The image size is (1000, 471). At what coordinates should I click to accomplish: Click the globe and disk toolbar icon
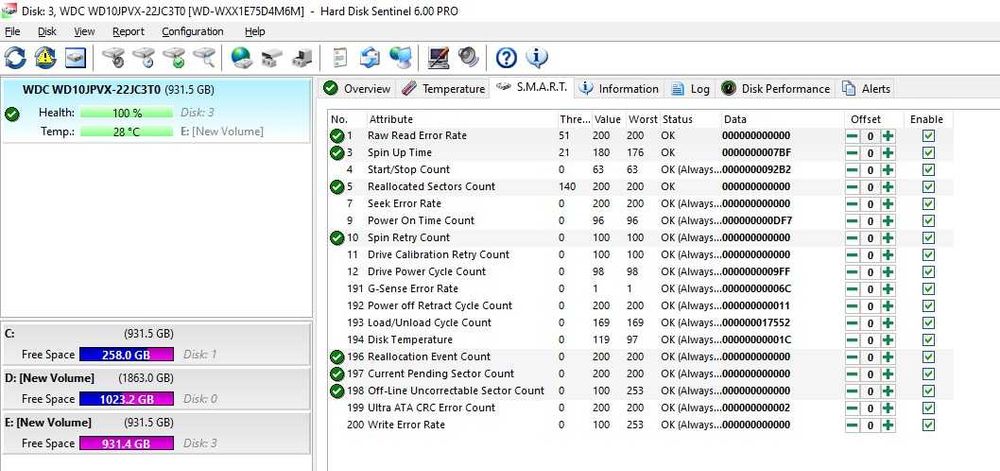pos(242,58)
